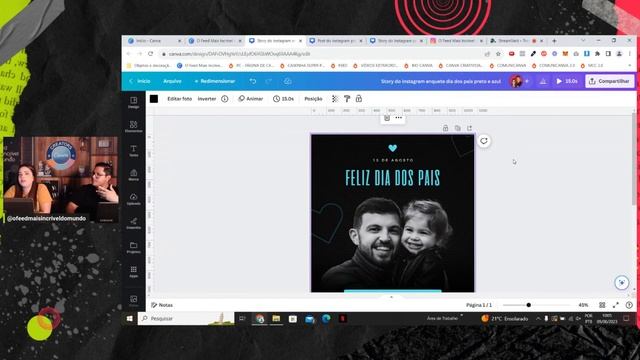640x360 pixels.
Task: Open the Chrome three-dot menu
Action: 630,54
